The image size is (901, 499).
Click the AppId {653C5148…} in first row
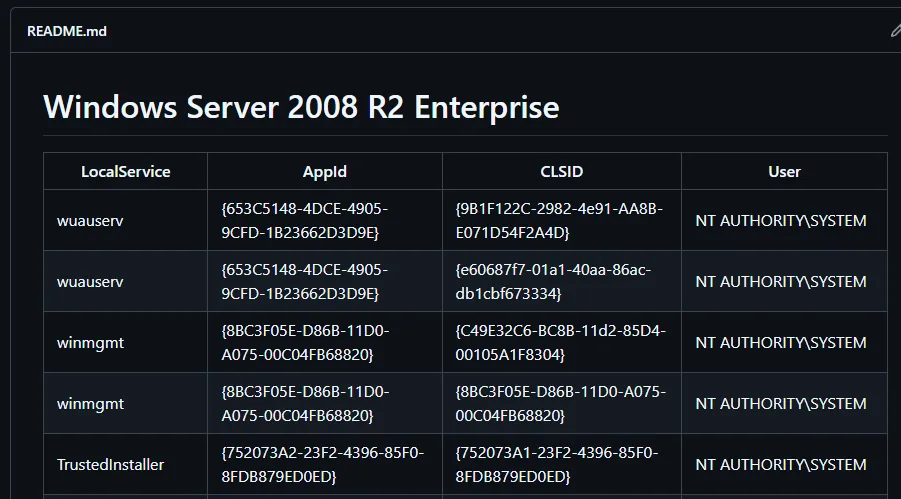pos(305,221)
